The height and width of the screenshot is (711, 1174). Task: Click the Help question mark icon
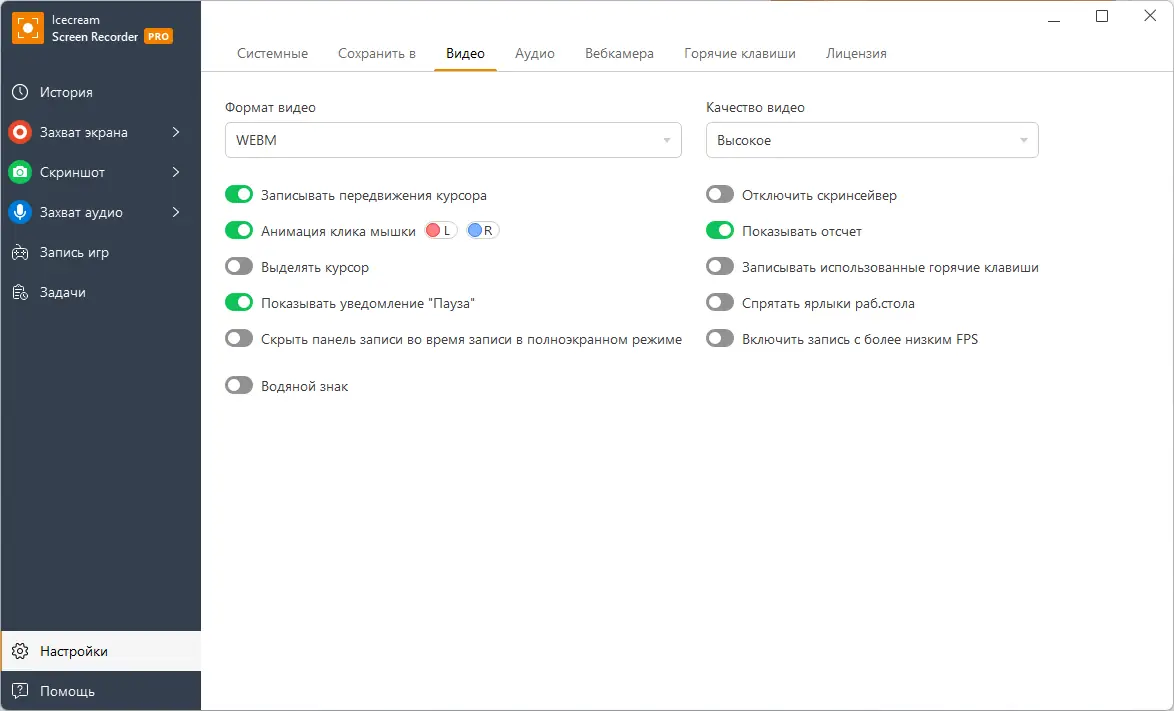coord(20,691)
